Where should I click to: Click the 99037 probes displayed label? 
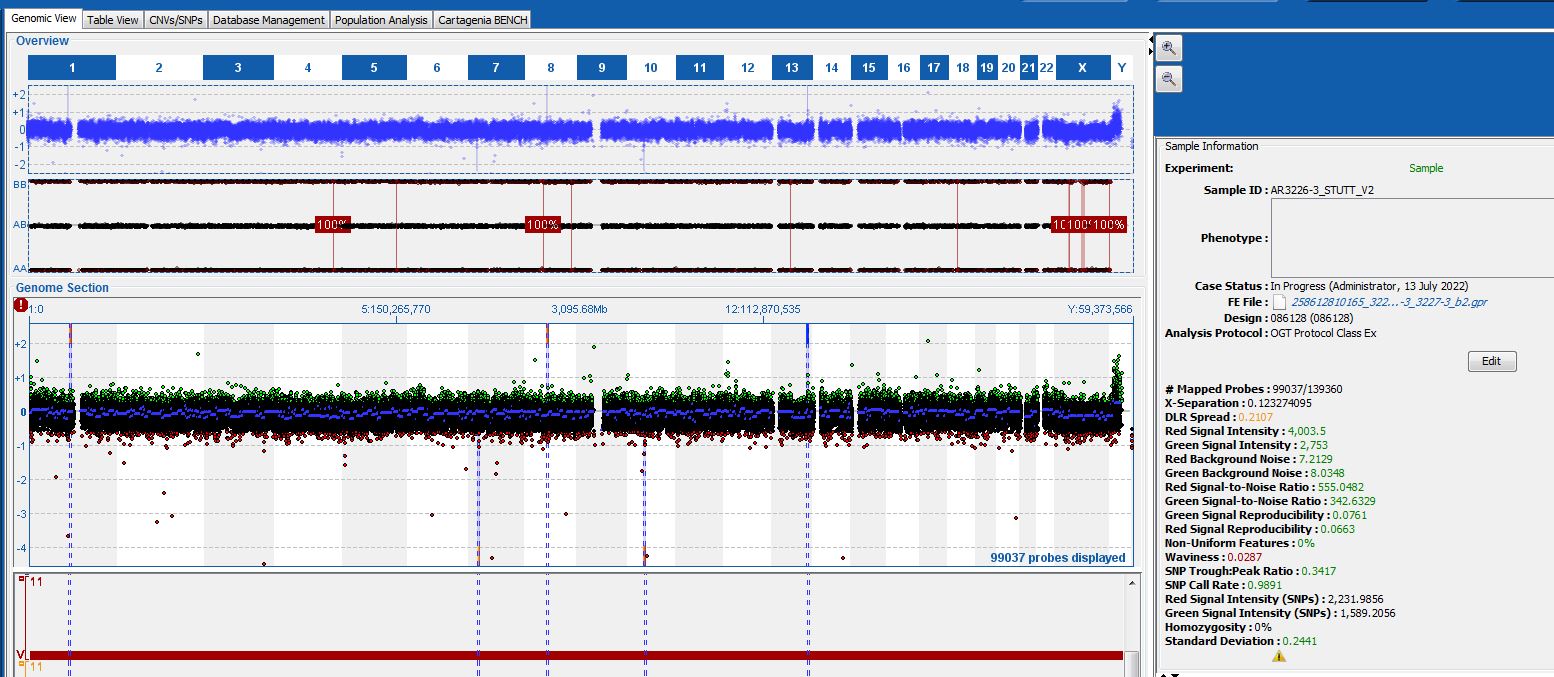1058,558
